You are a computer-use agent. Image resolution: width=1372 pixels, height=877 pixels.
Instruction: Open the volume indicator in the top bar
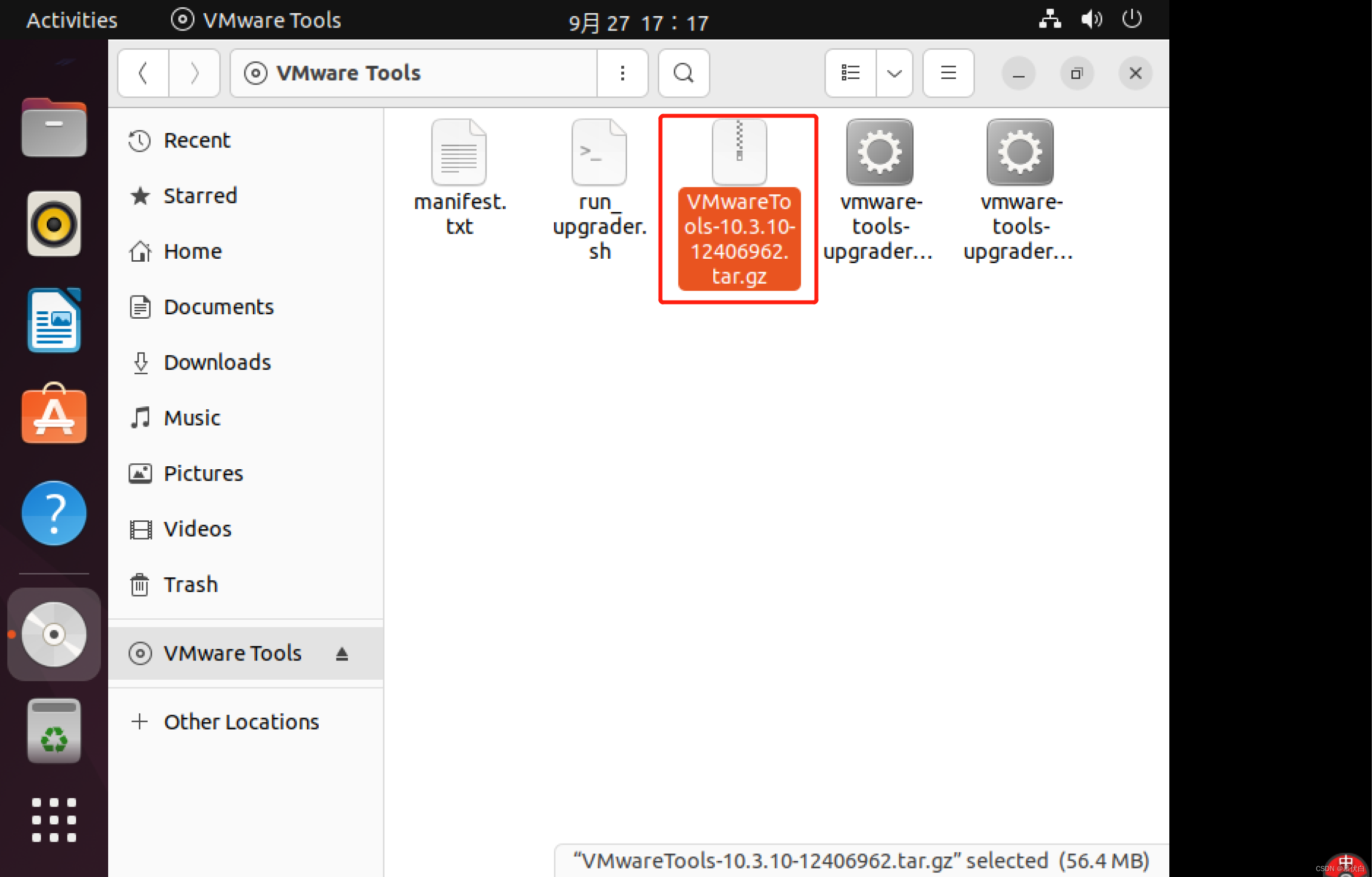(x=1091, y=19)
